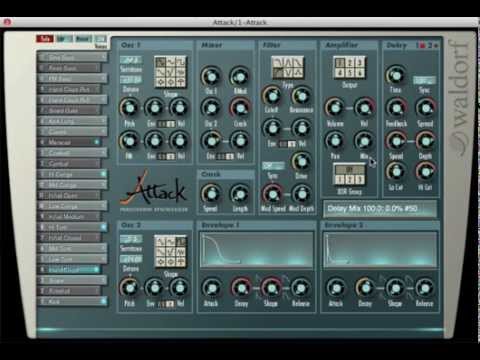Screen dimensions: 480x360
Task: Click the Osc 1 Semitone value field
Action: [x=131, y=60]
